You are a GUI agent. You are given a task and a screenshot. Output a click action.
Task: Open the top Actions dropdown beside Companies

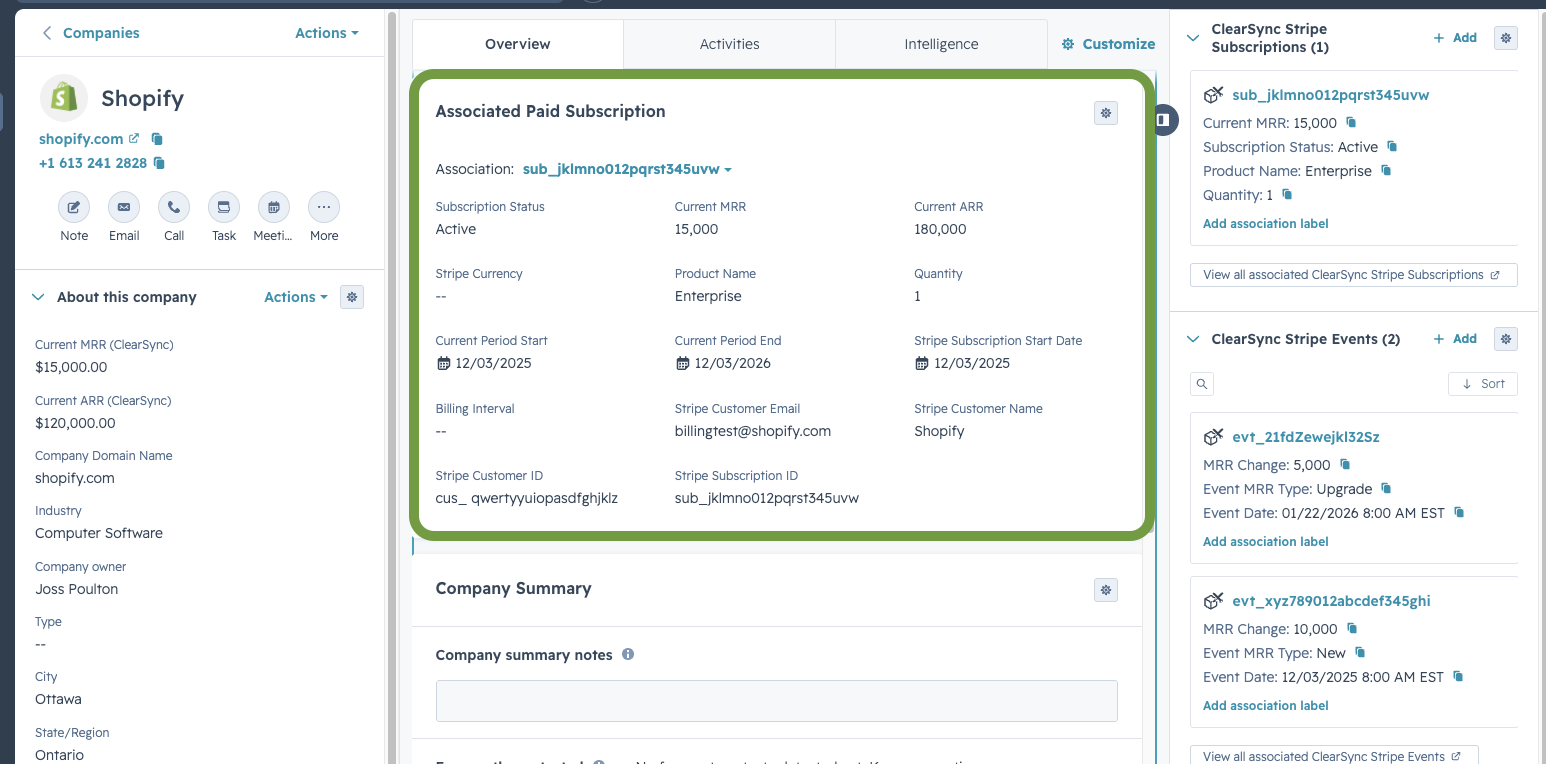point(327,33)
